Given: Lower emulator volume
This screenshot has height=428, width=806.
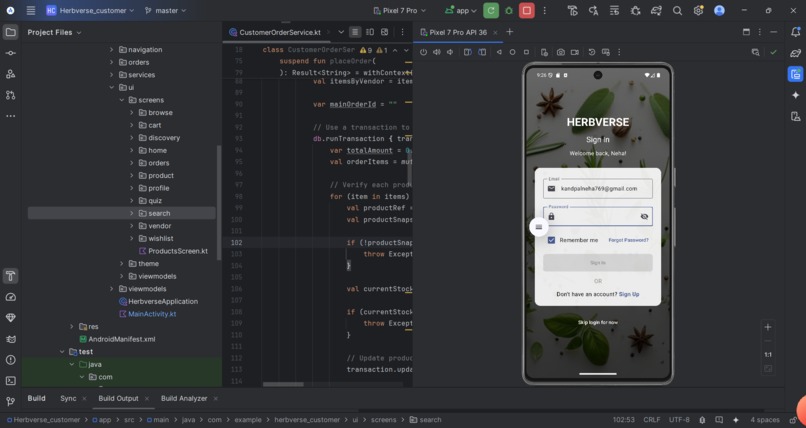Looking at the screenshot, I should coord(450,52).
